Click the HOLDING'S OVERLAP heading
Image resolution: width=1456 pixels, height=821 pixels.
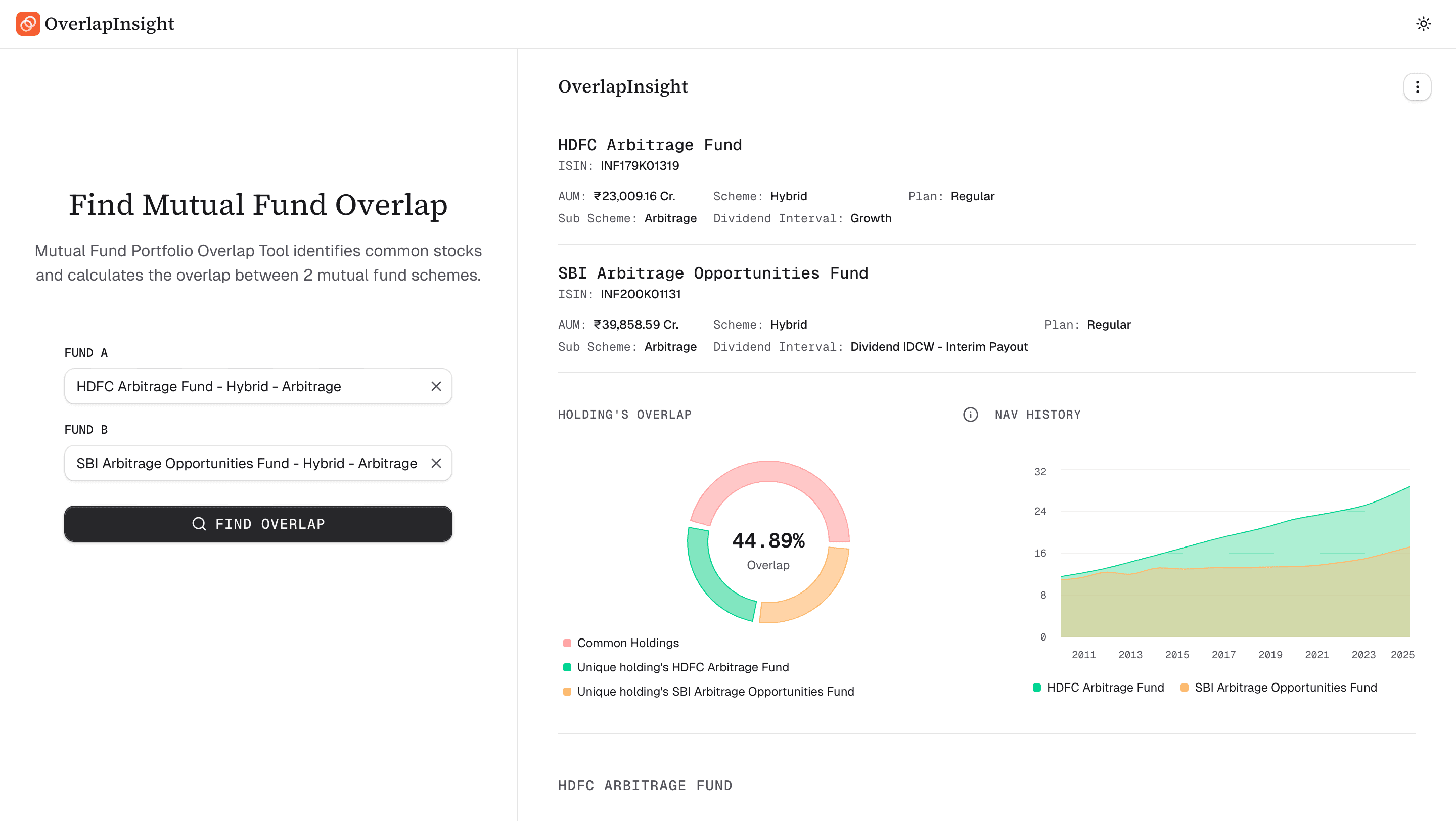(624, 414)
